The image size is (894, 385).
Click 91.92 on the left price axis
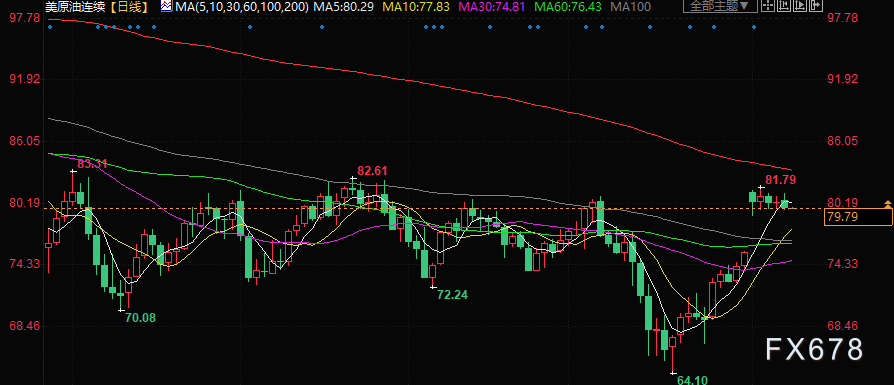point(25,79)
